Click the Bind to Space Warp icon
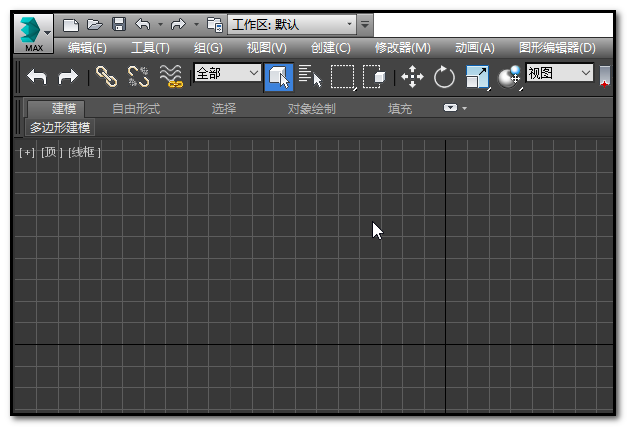Viewport: 627px width, 427px height. pos(171,76)
